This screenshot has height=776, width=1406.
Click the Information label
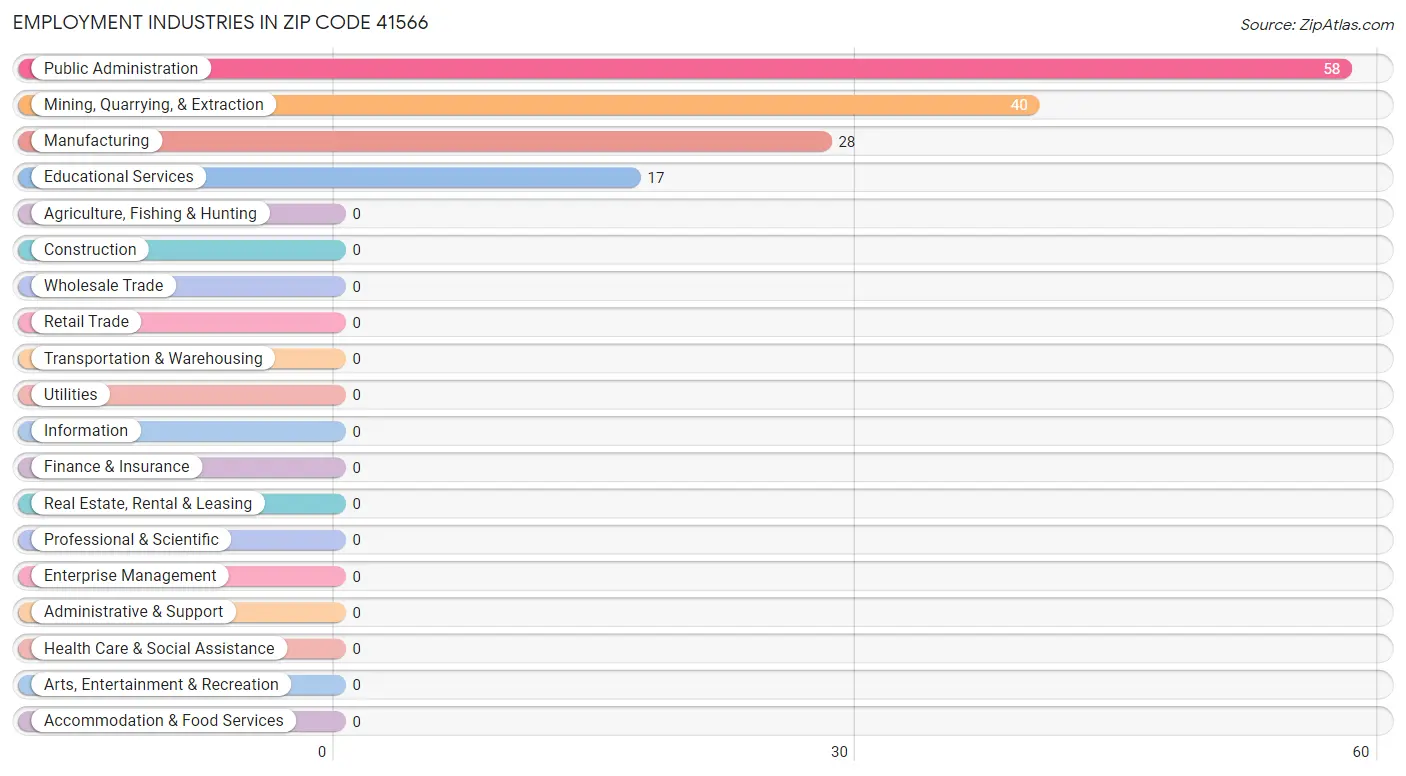[x=86, y=430]
